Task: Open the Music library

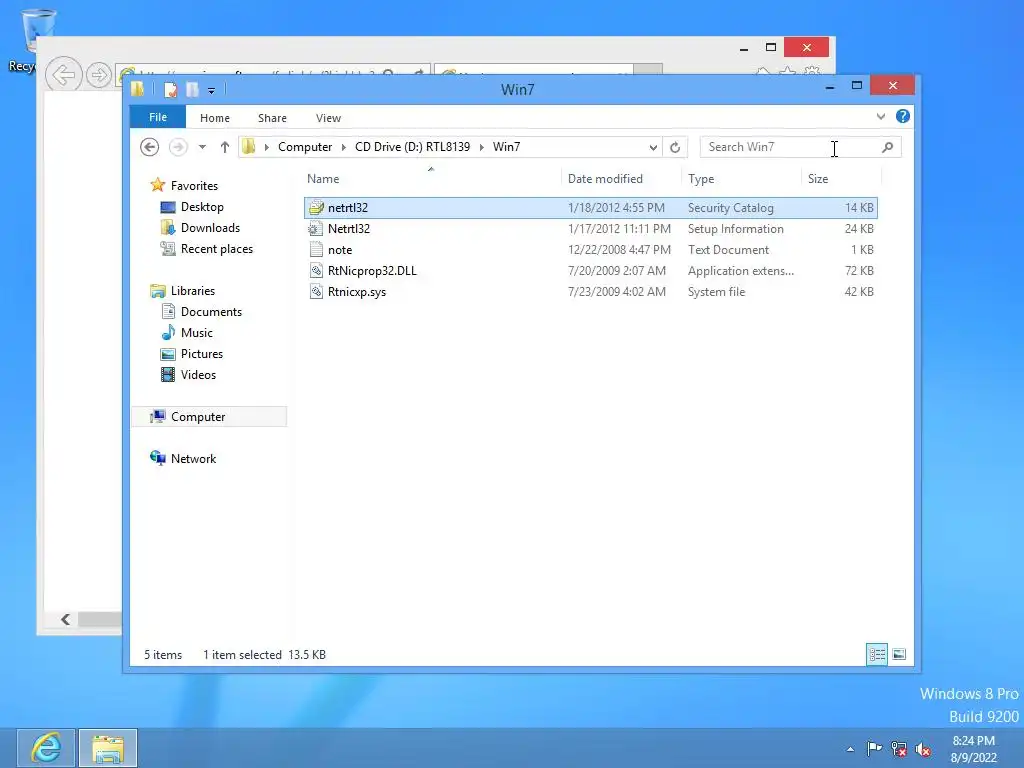Action: [187, 332]
